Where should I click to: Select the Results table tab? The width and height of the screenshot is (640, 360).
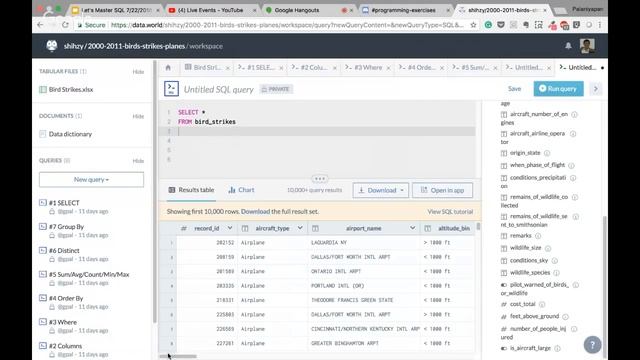tap(191, 190)
